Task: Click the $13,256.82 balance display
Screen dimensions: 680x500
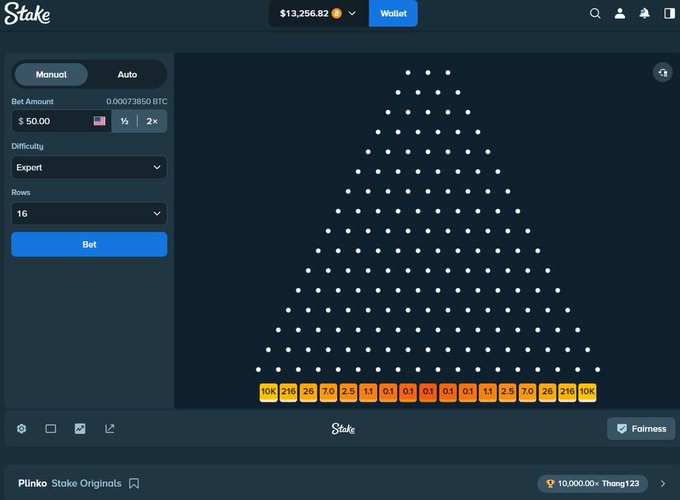Action: [304, 13]
